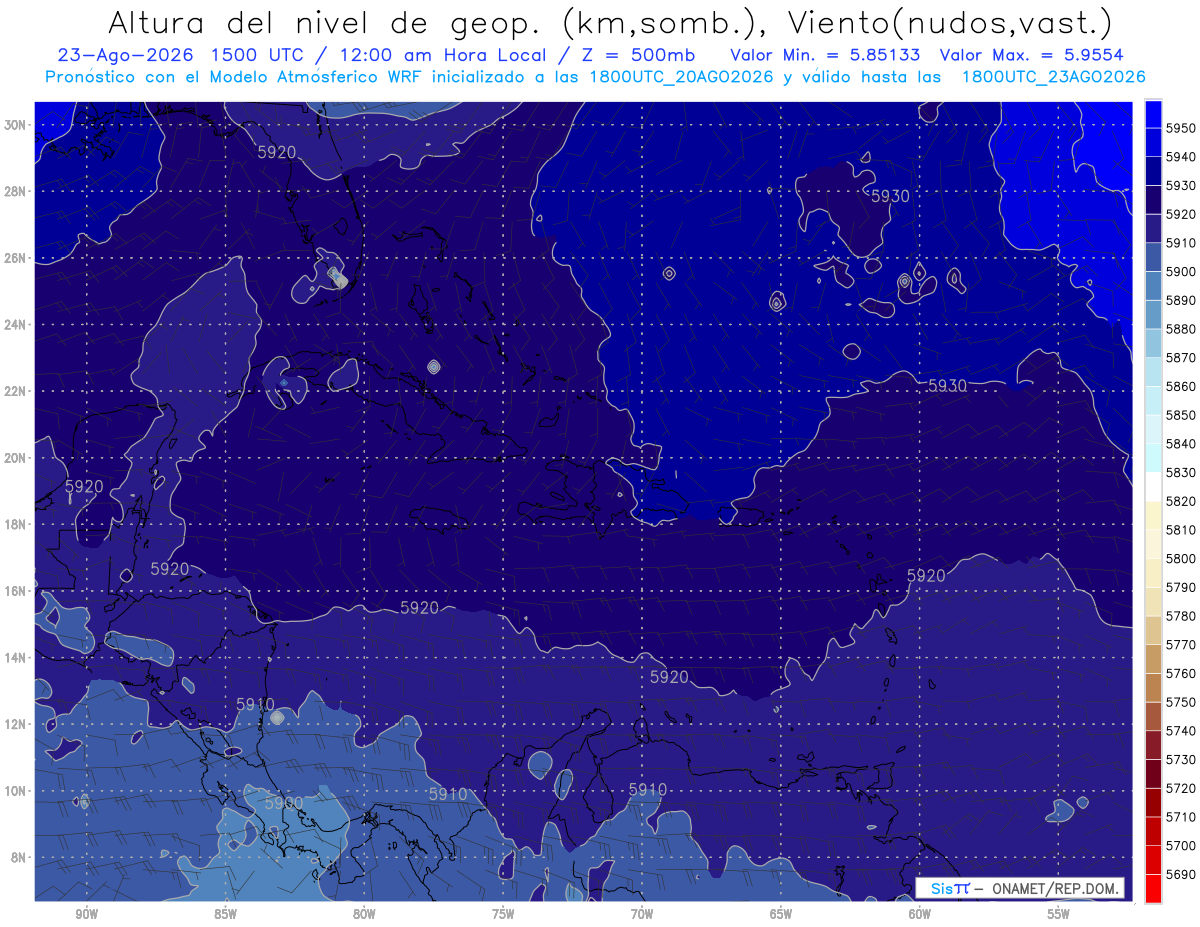Screen dimensions: 1200x927
Task: Click the legend swatch between 5940 and 5950
Action: coord(1153,142)
